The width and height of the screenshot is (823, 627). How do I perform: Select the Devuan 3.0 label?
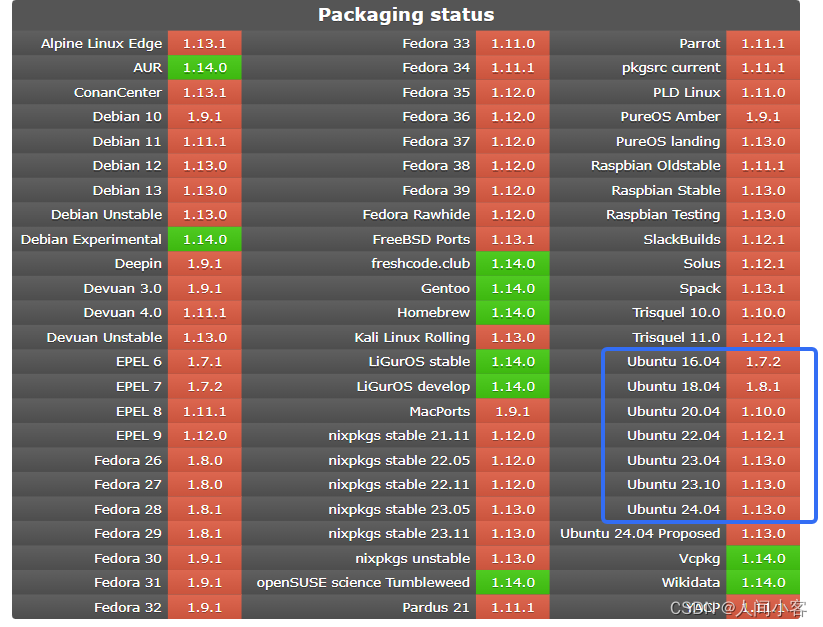(122, 289)
